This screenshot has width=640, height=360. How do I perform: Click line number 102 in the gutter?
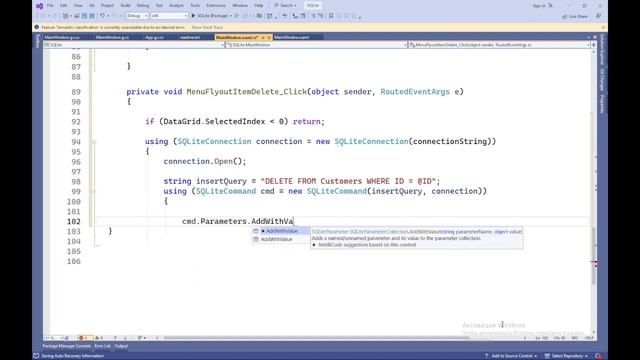click(x=74, y=221)
